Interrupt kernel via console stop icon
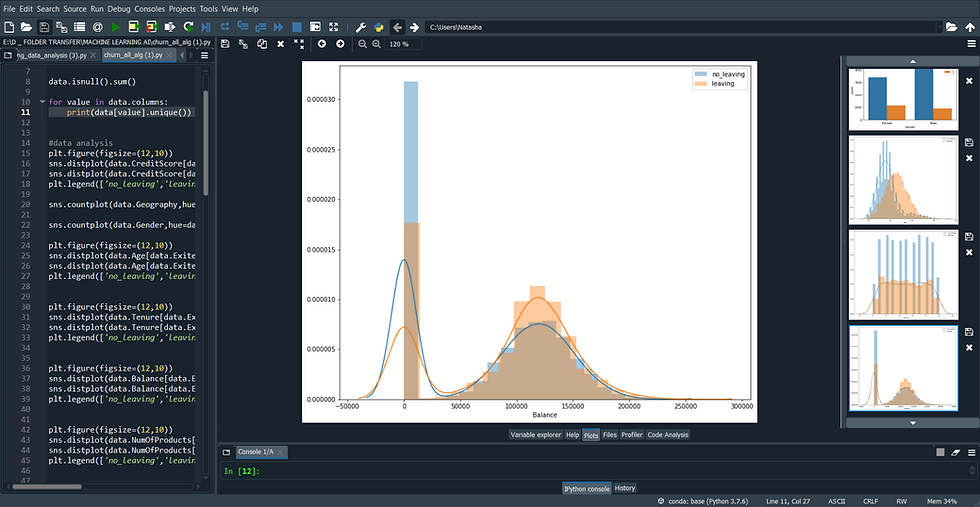This screenshot has height=507, width=980. tap(941, 452)
